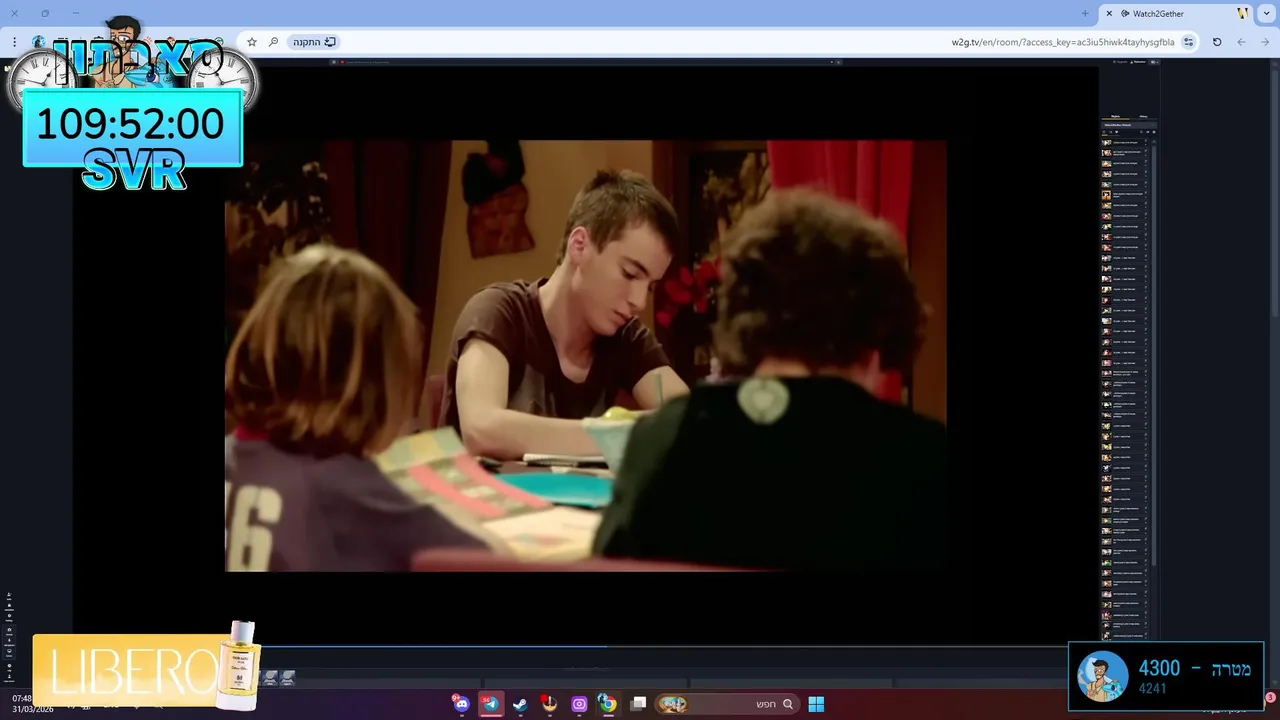Open the Instagram taskbar icon
Image resolution: width=1280 pixels, height=720 pixels.
click(x=579, y=704)
